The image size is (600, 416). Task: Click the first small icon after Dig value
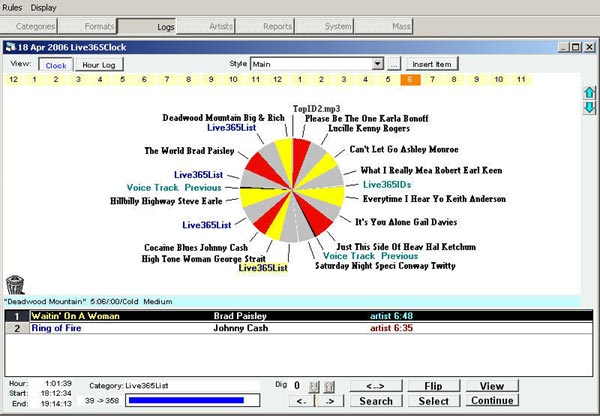314,387
